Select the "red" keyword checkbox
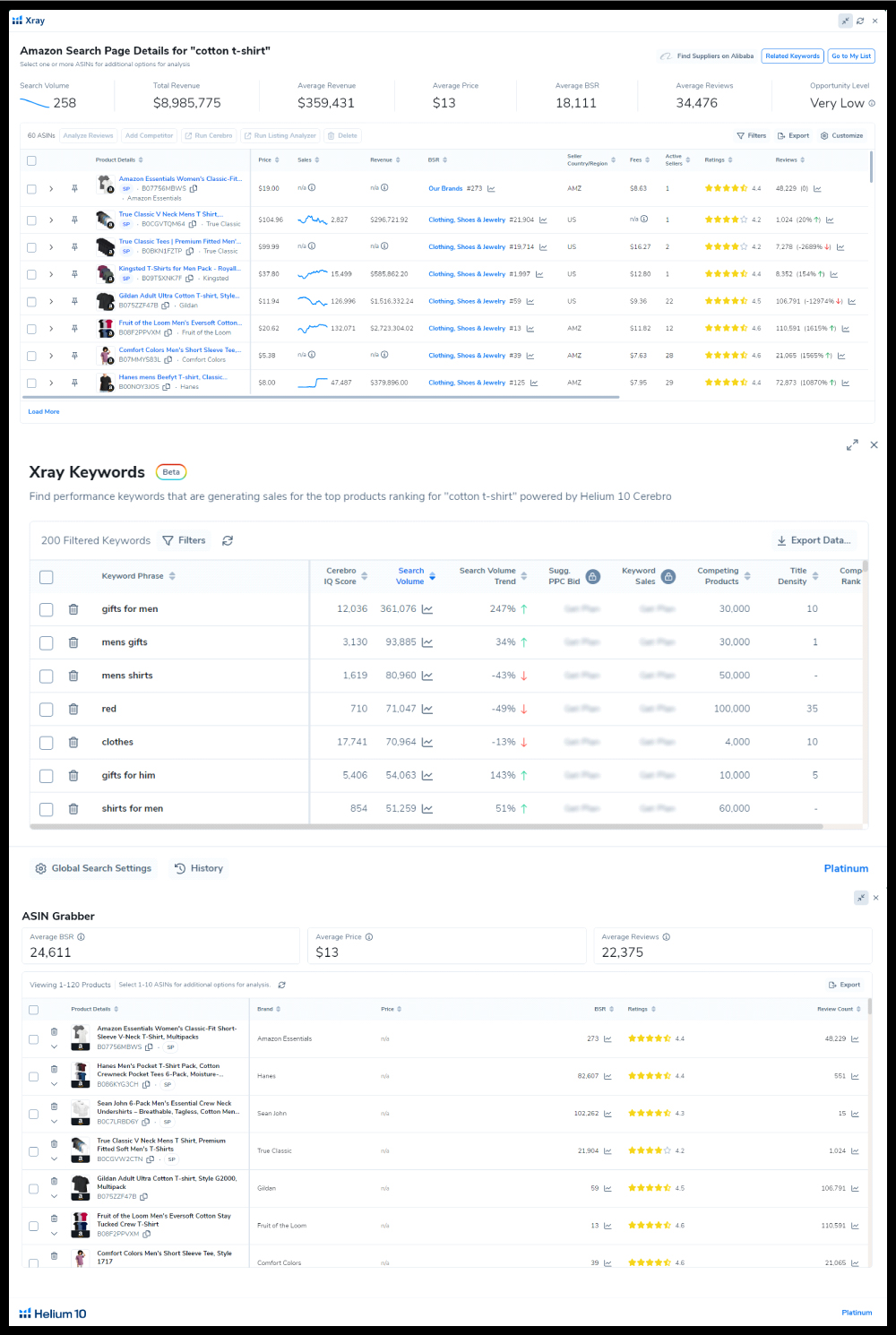This screenshot has height=1335, width=896. [46, 709]
